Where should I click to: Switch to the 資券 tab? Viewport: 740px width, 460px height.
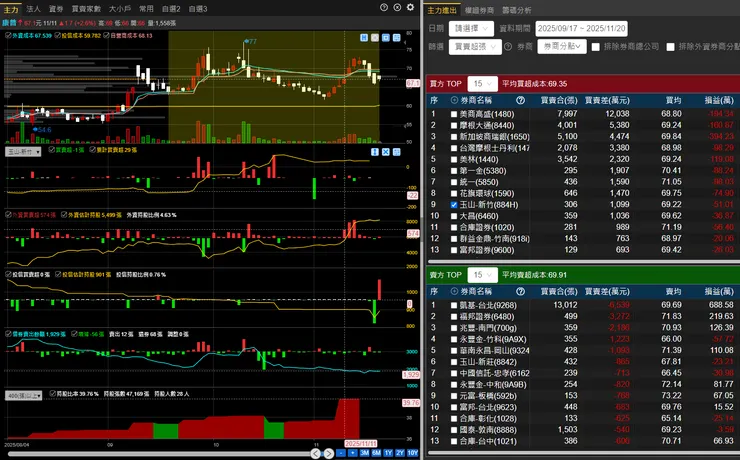[x=56, y=8]
